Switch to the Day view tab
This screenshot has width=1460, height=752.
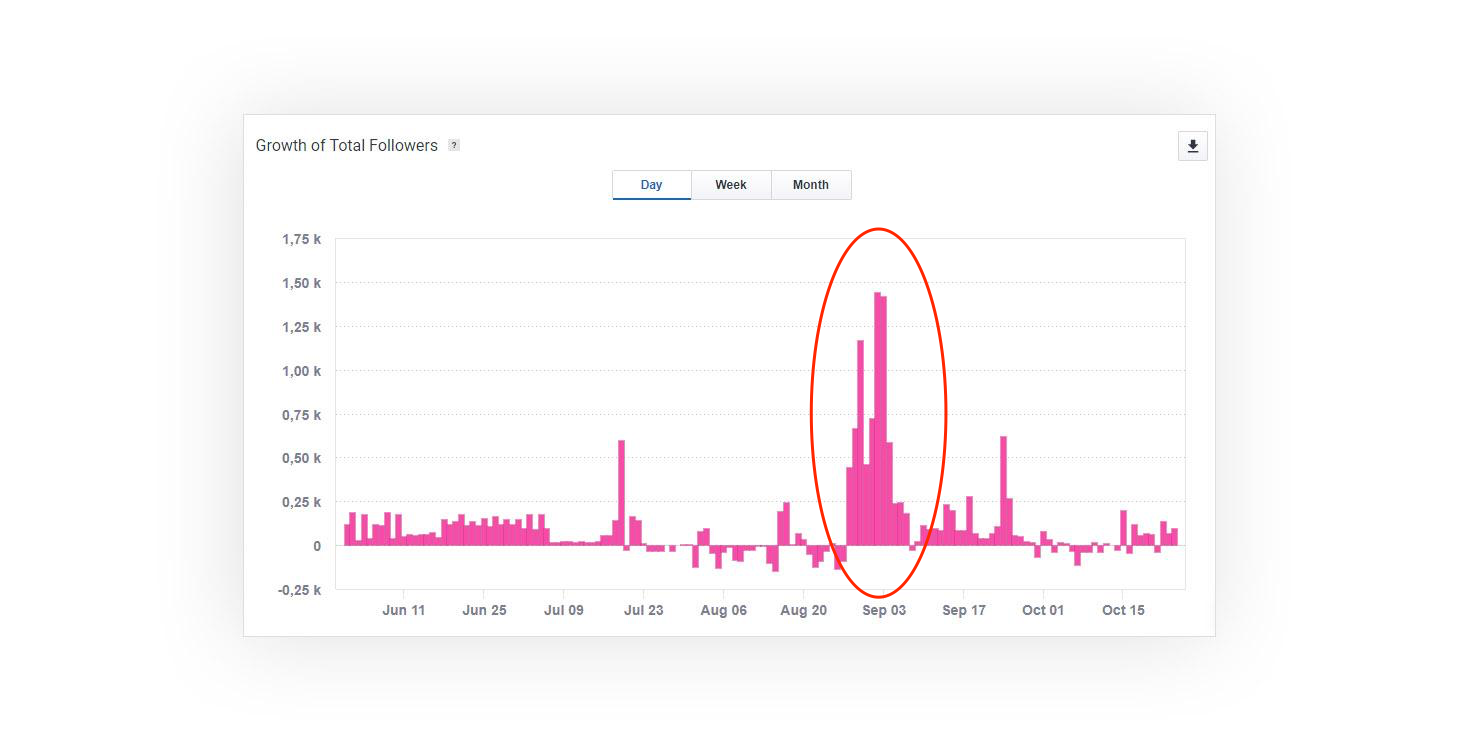point(651,185)
